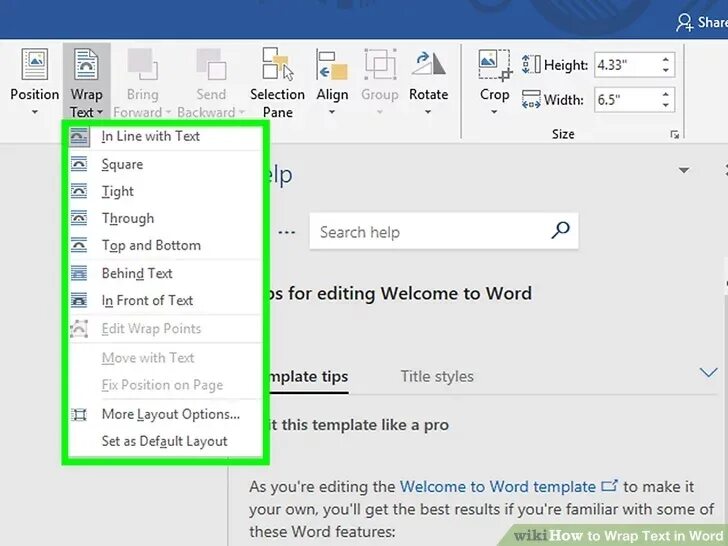Click the help pane ellipsis button
The height and width of the screenshot is (546, 728).
(286, 232)
